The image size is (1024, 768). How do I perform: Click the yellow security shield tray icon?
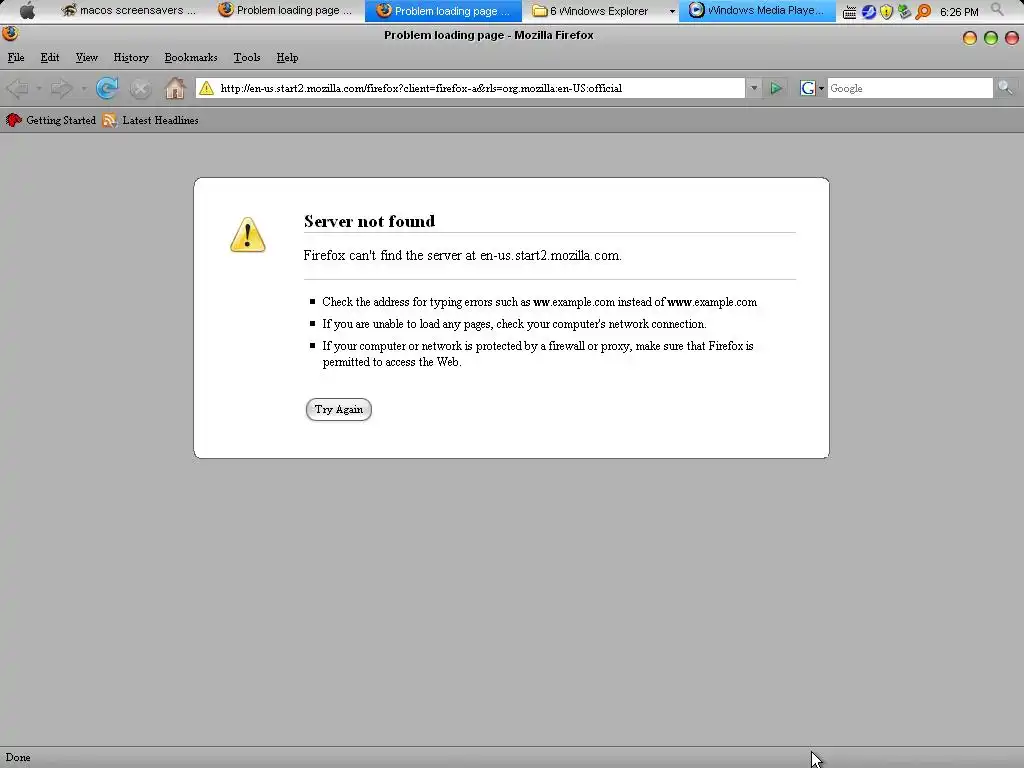tap(886, 12)
